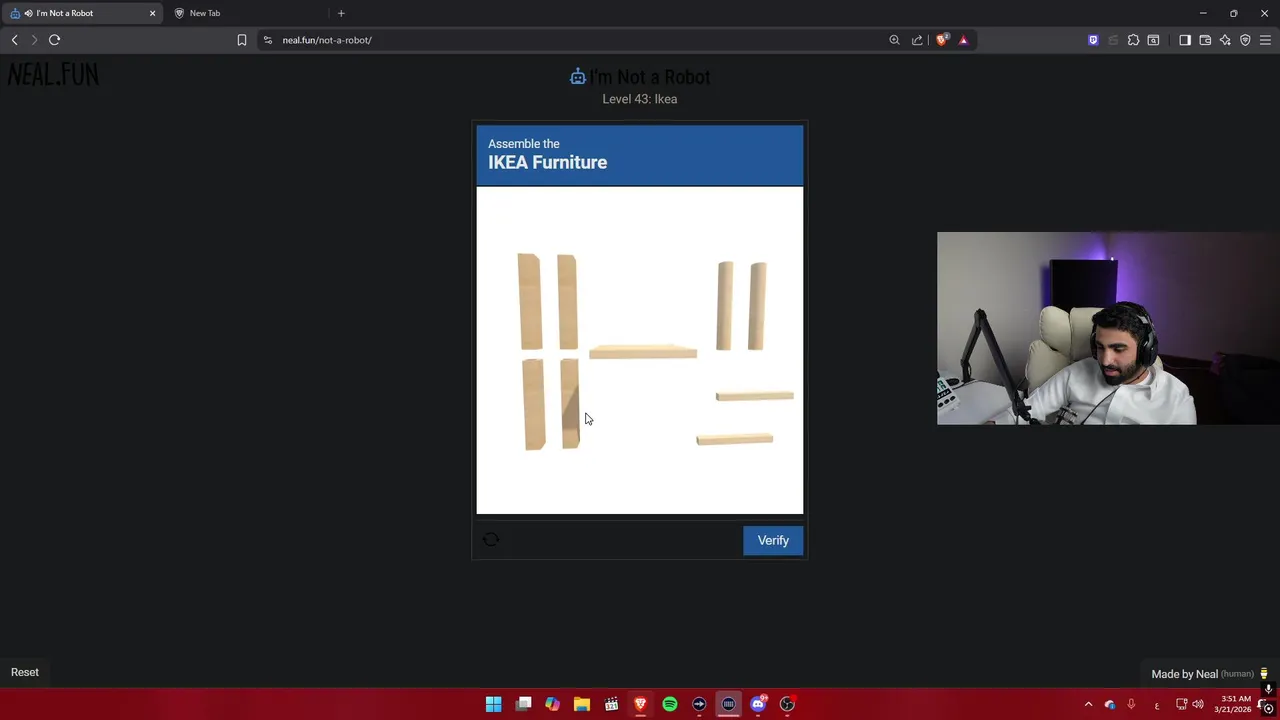Click the Made by Neal credit
Image resolution: width=1280 pixels, height=720 pixels.
pos(1202,674)
